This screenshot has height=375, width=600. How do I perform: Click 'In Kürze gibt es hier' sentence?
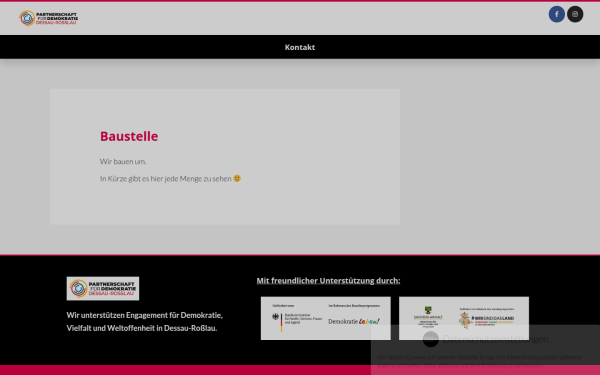(170, 179)
